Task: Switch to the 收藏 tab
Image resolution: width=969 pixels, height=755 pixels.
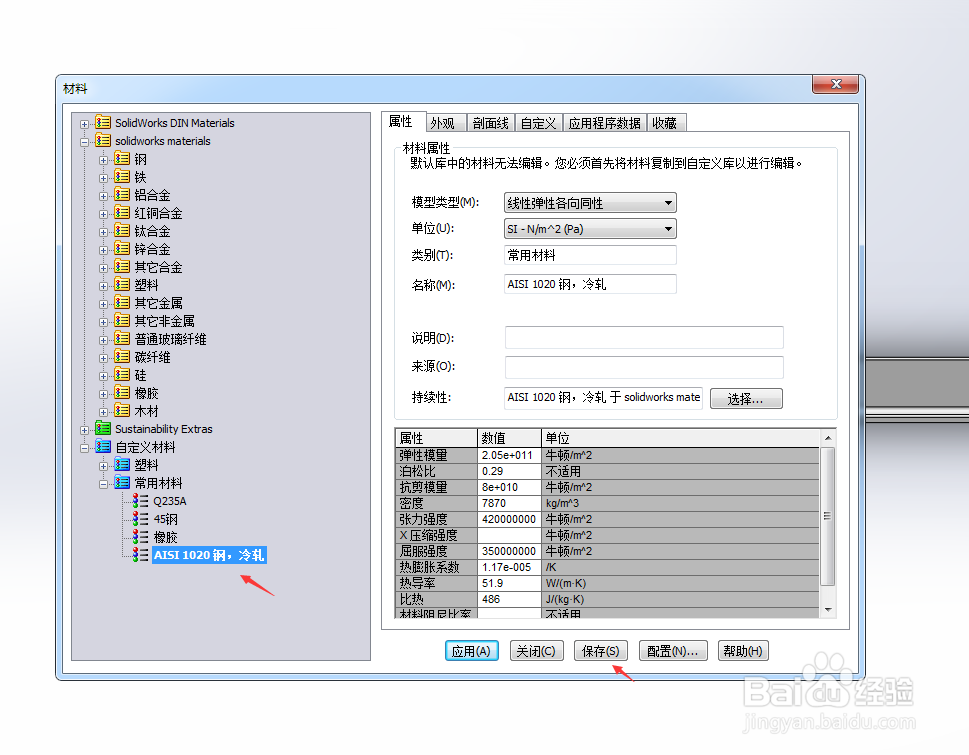Action: coord(665,123)
